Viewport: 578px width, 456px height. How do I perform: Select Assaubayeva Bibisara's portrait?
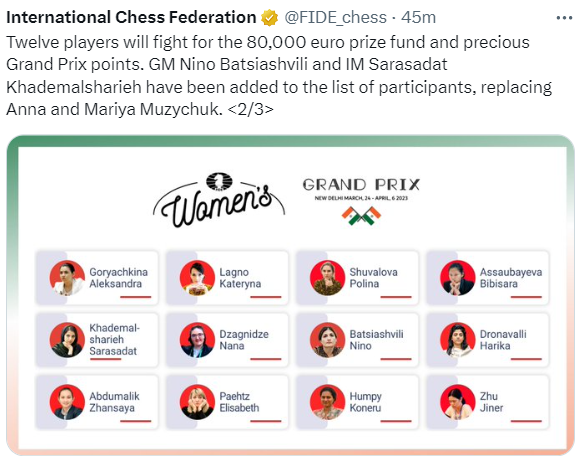pos(457,278)
